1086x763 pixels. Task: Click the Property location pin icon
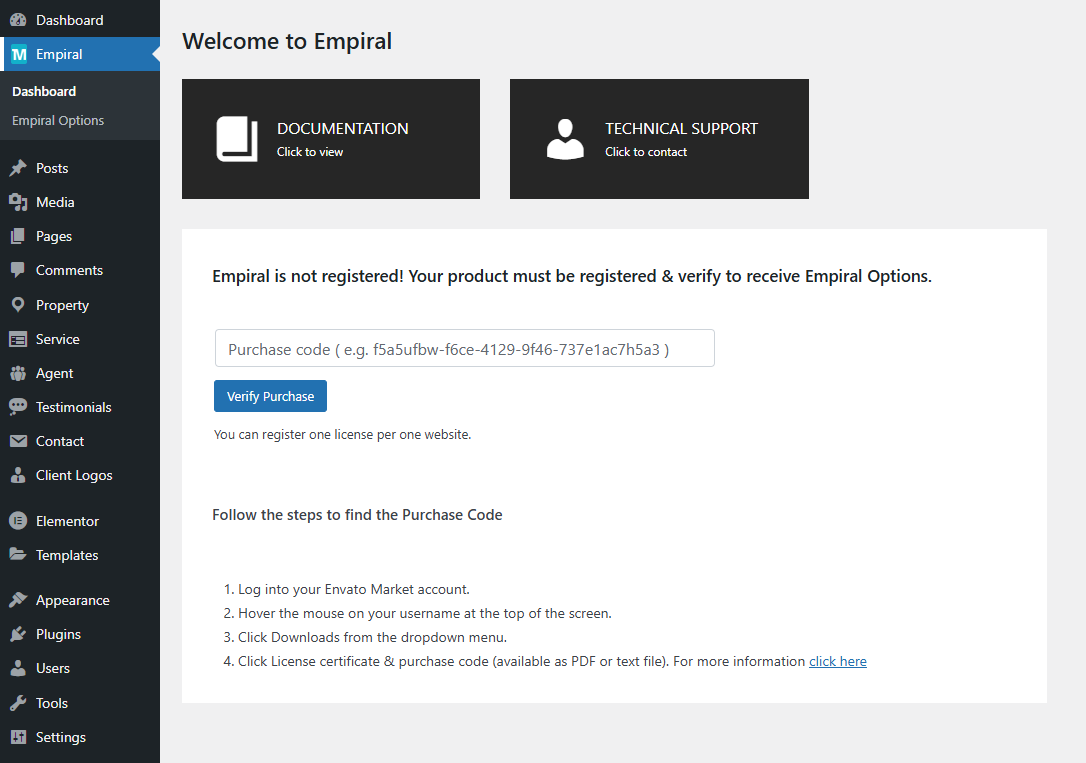coord(18,305)
